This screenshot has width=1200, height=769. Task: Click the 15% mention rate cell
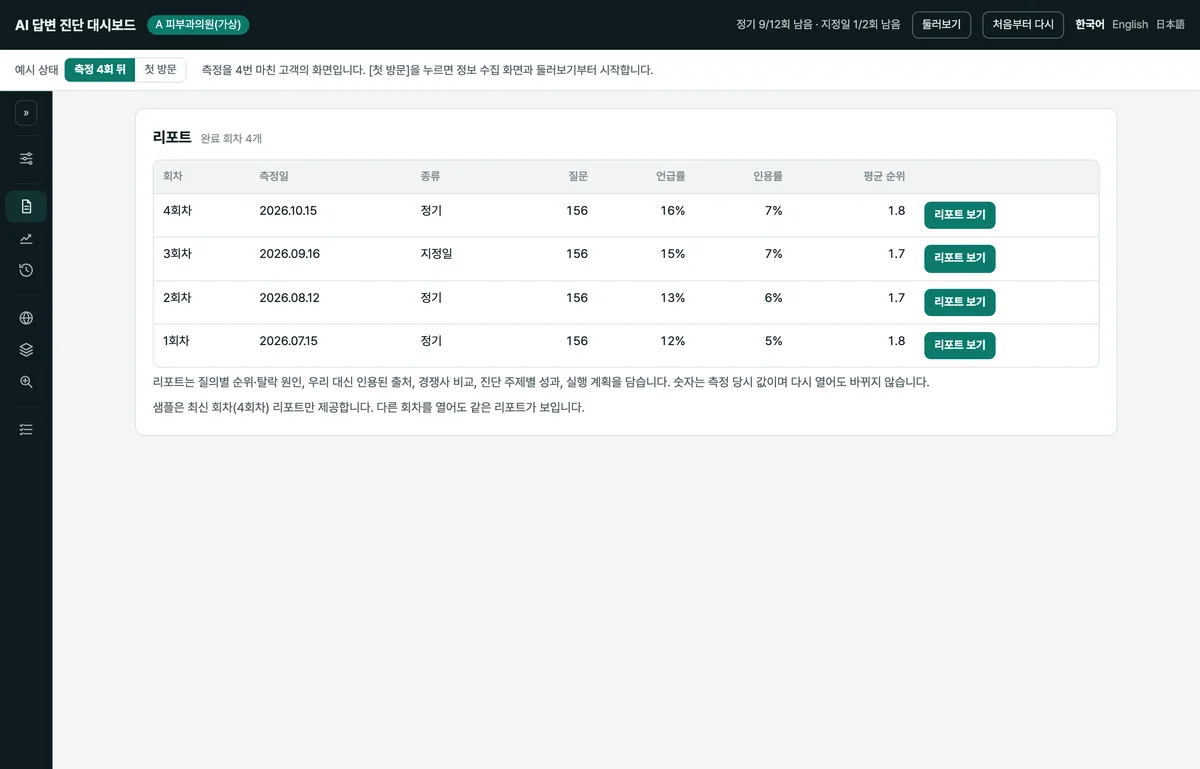pyautogui.click(x=673, y=254)
